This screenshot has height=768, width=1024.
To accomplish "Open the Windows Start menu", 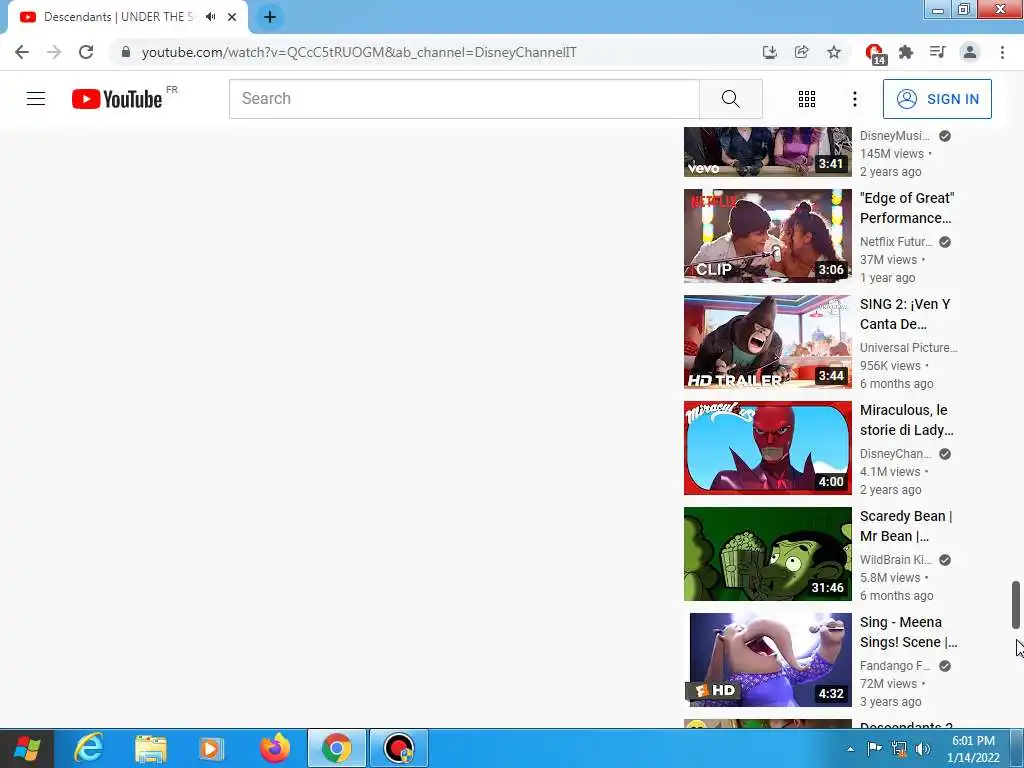I will tap(27, 748).
